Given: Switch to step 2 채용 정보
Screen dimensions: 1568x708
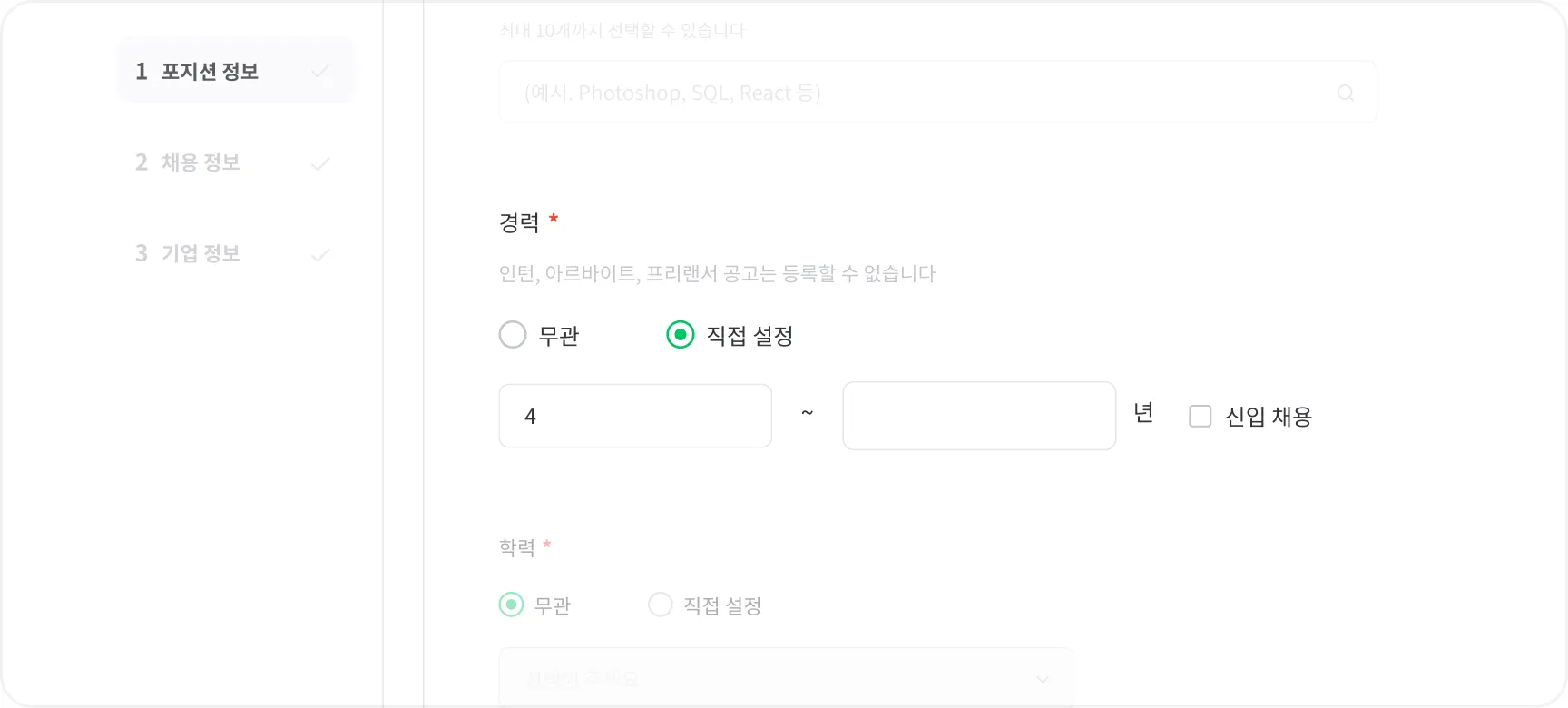Looking at the screenshot, I should [x=201, y=162].
